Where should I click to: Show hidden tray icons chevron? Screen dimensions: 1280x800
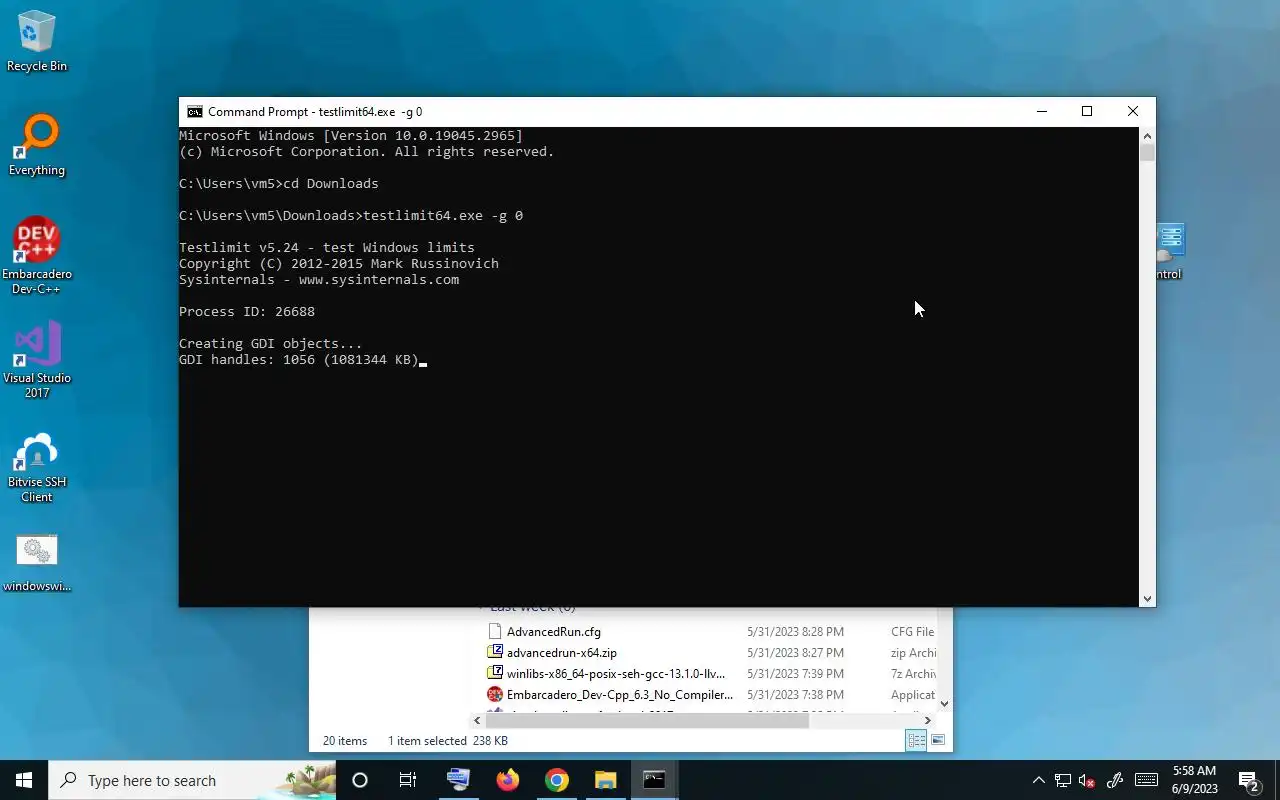pos(1038,781)
